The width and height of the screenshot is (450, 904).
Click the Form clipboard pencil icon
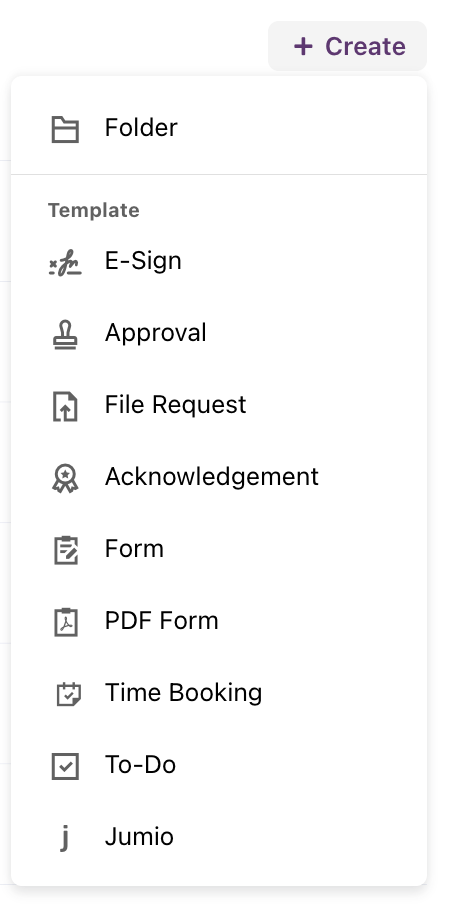[x=66, y=551]
